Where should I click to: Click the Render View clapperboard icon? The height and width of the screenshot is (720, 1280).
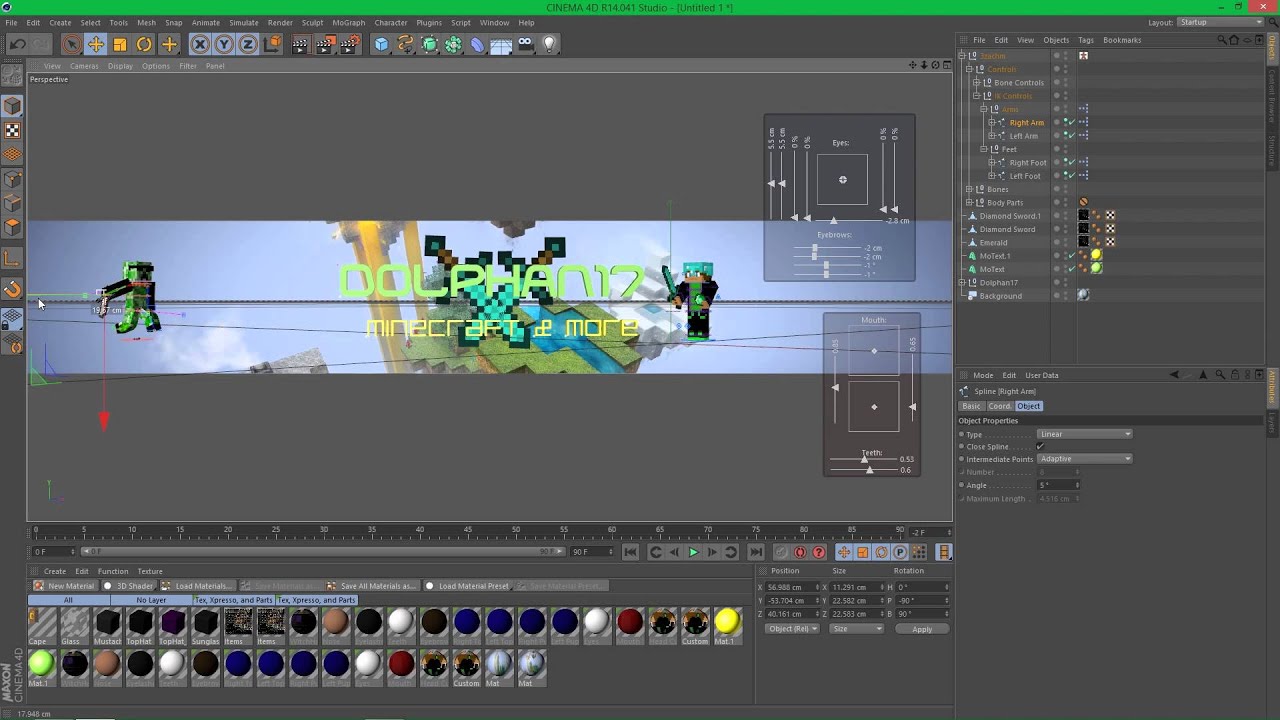click(x=300, y=44)
